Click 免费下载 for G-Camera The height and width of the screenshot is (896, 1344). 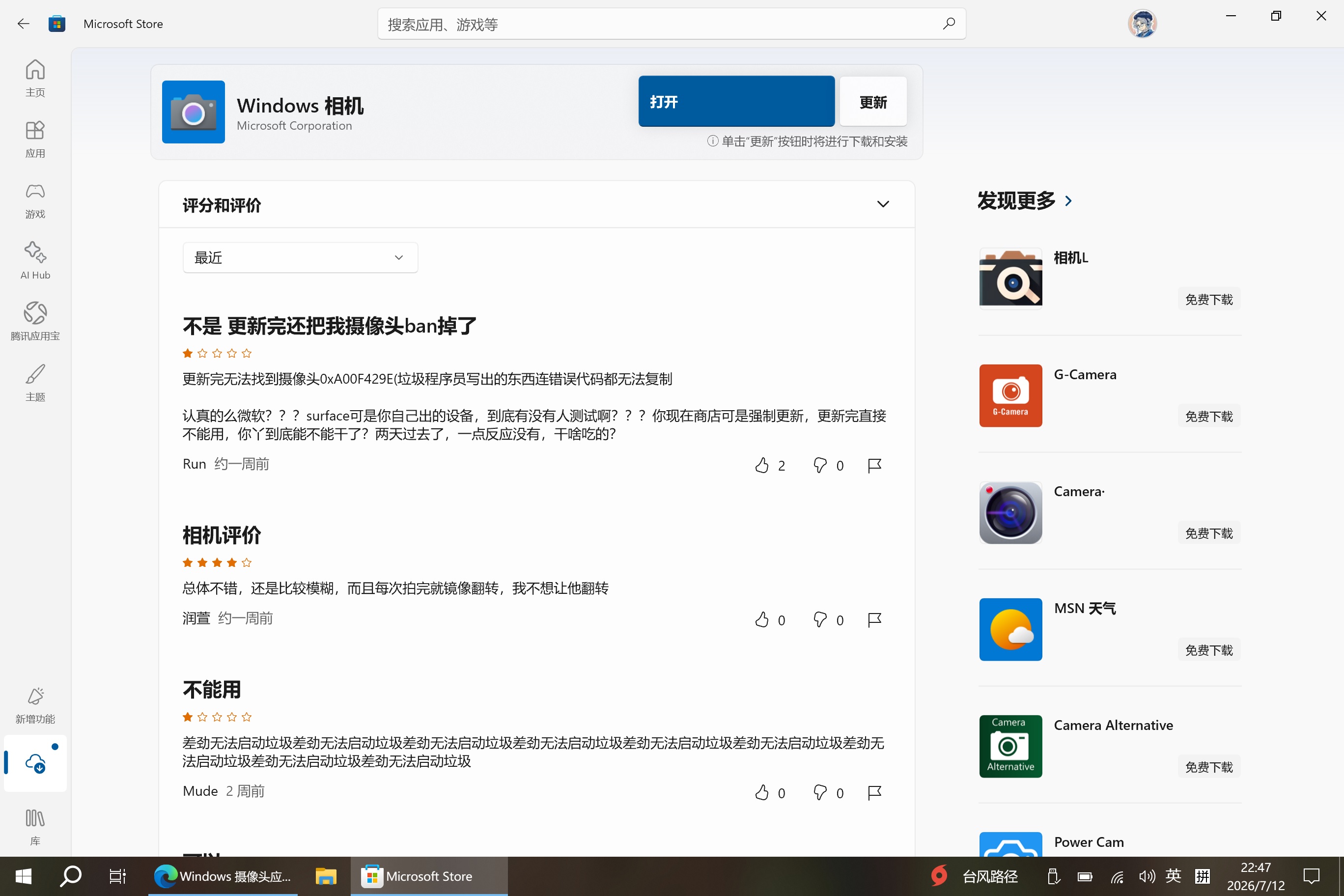click(x=1208, y=416)
